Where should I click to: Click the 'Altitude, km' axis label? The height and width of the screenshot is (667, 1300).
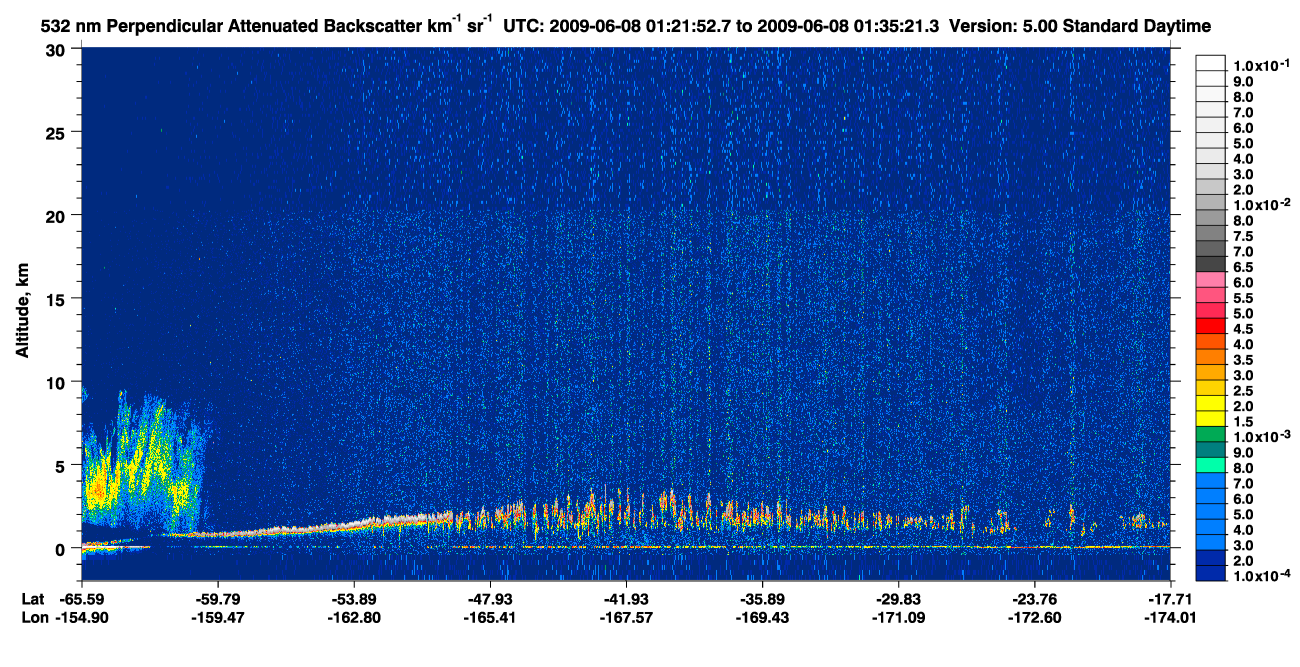[x=22, y=313]
